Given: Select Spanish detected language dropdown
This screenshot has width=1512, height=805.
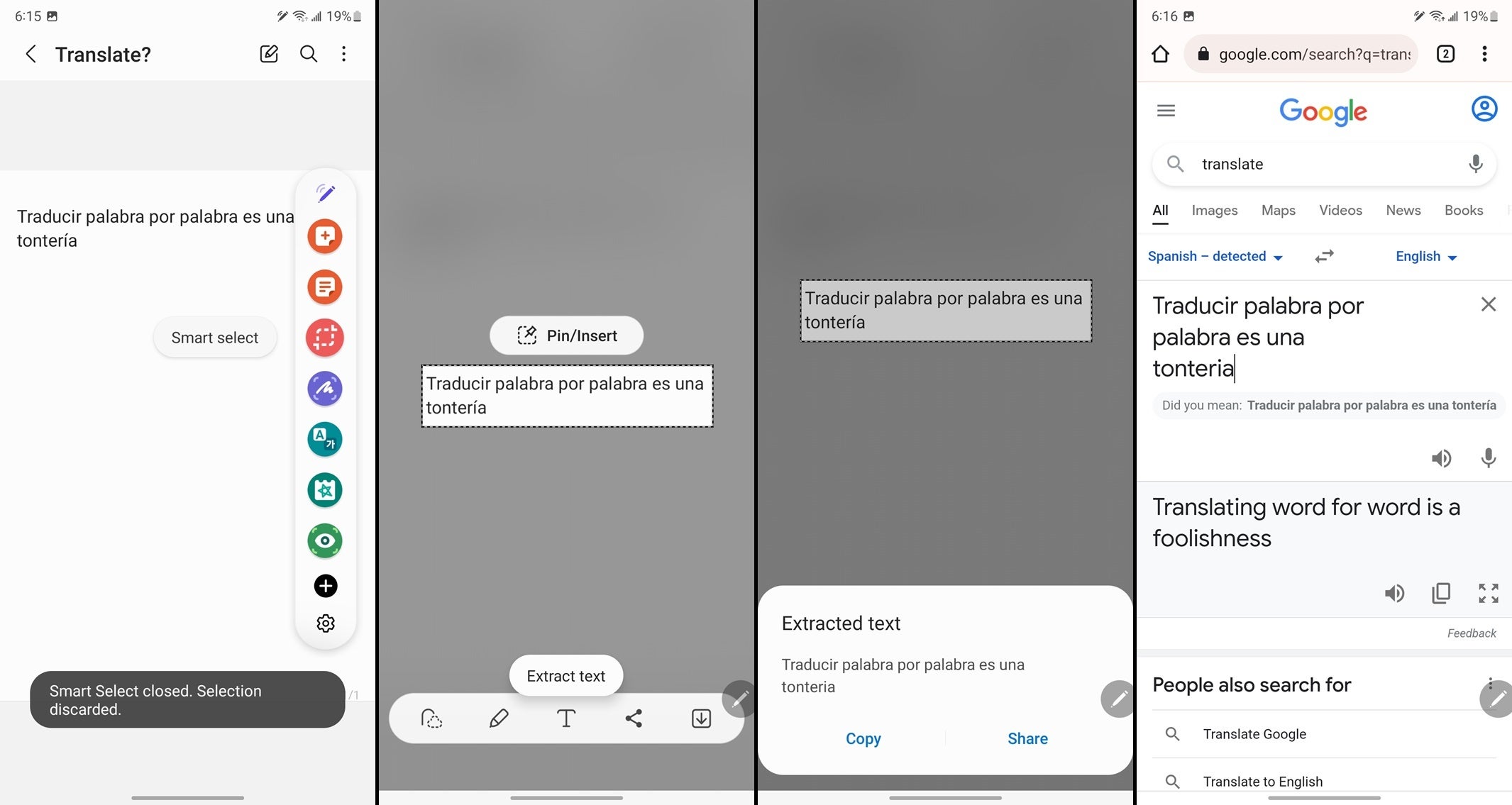Looking at the screenshot, I should pyautogui.click(x=1215, y=256).
